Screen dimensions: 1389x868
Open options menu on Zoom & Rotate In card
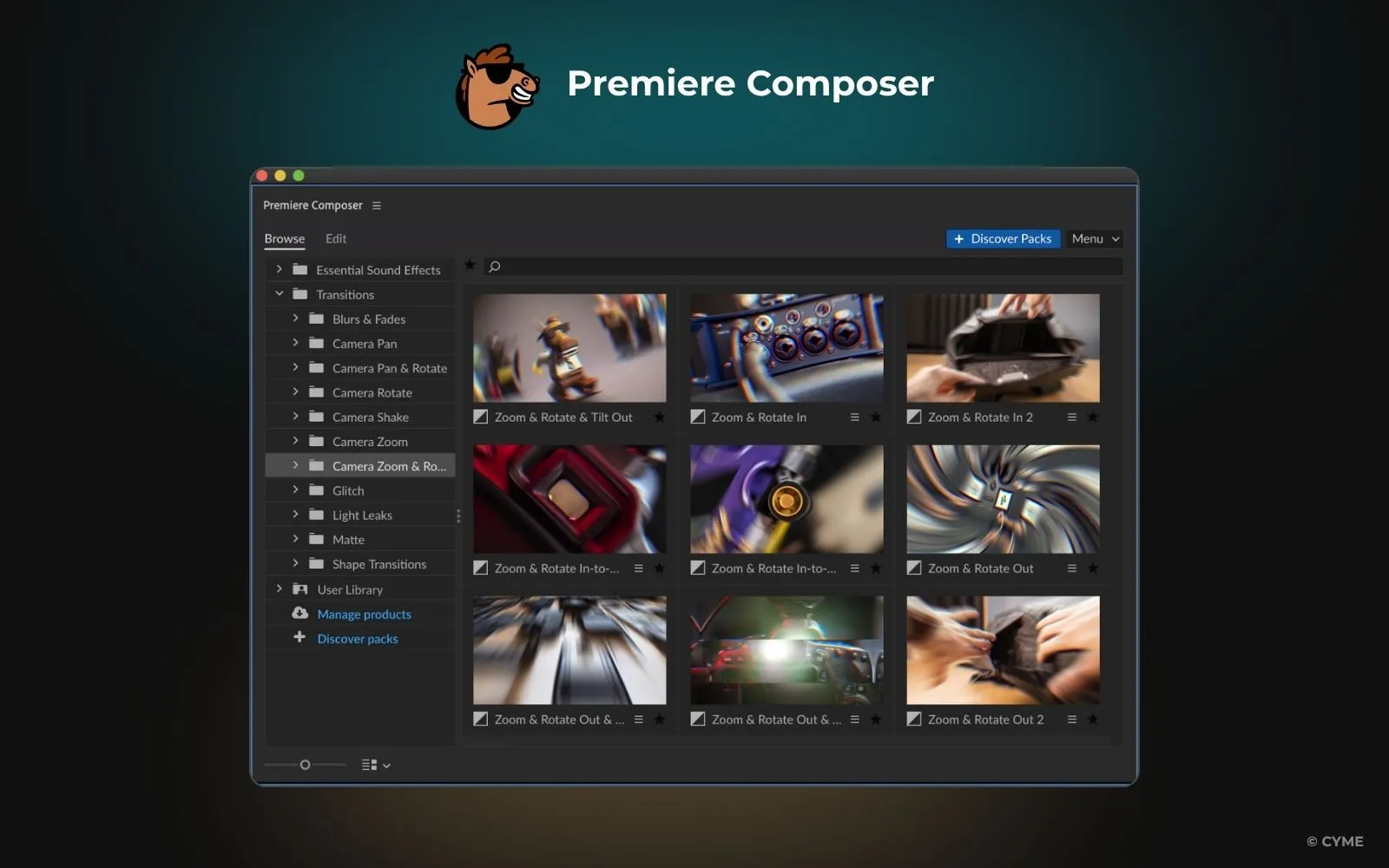855,417
